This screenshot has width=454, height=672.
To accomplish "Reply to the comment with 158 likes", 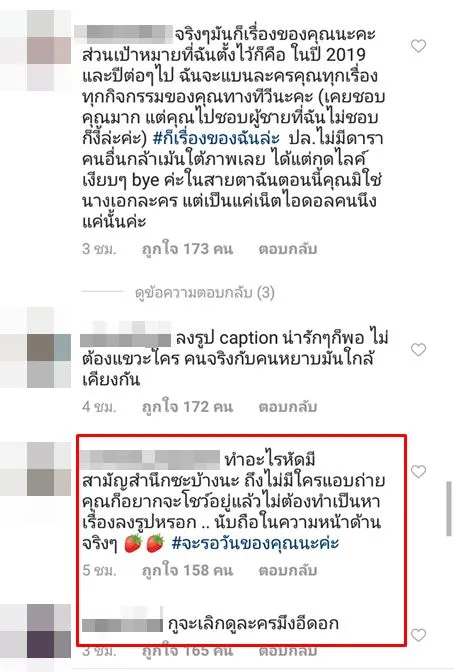I will tap(288, 570).
